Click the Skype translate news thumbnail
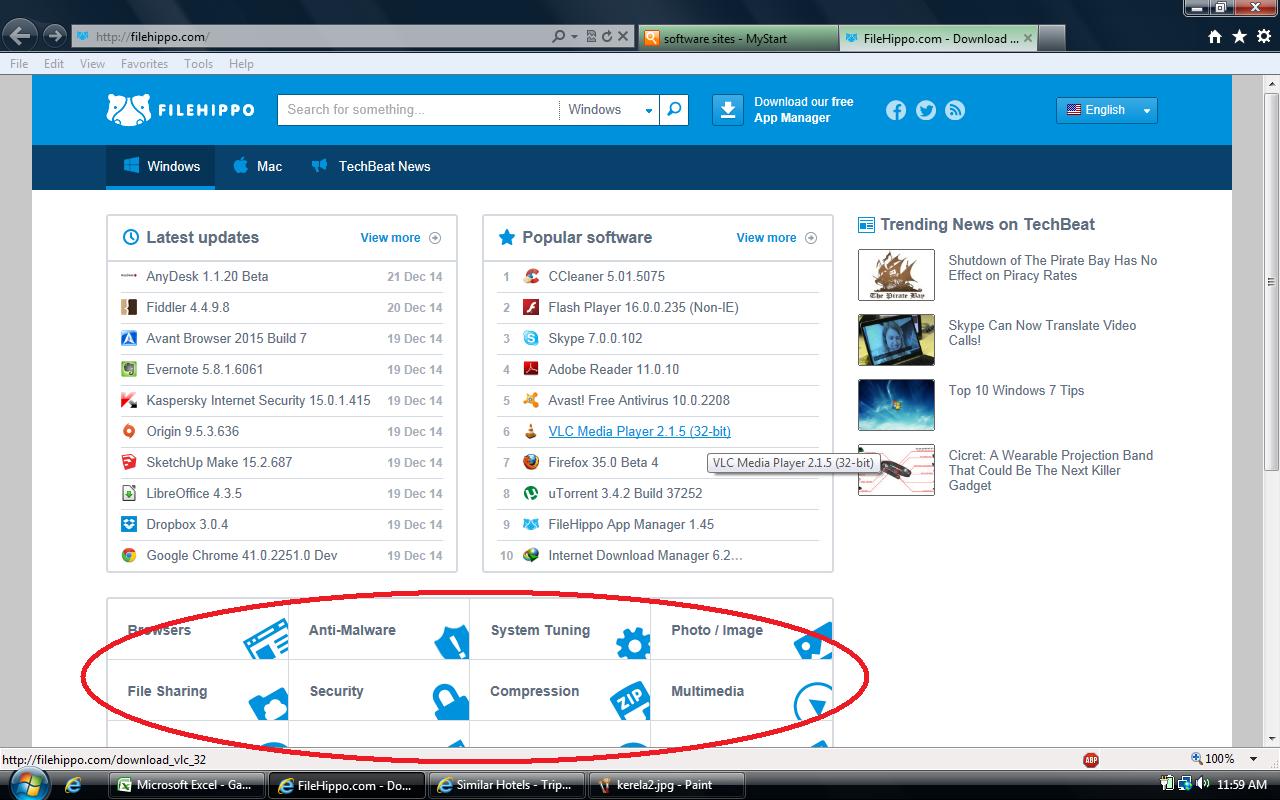 pyautogui.click(x=896, y=340)
